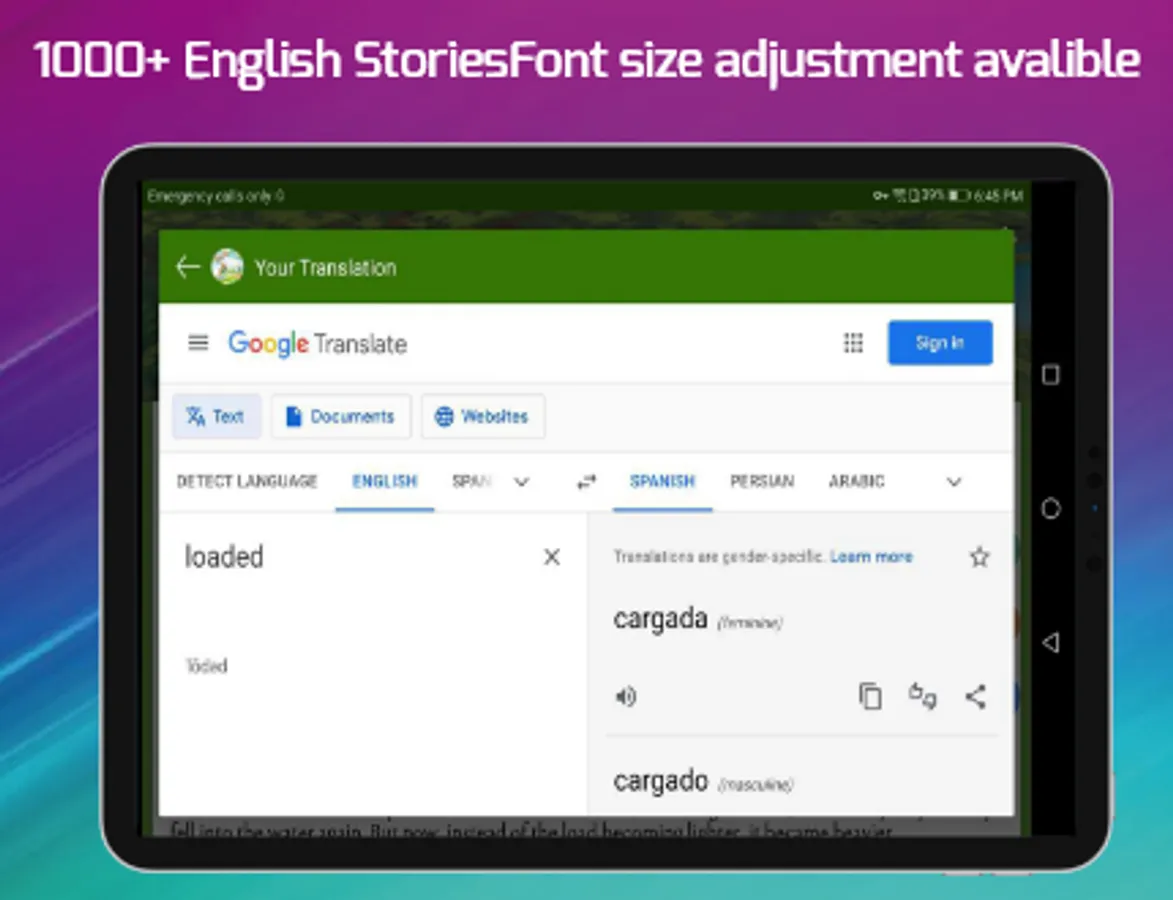Screen dimensions: 1173x900
Task: Select Arabic as target language
Action: [x=856, y=481]
